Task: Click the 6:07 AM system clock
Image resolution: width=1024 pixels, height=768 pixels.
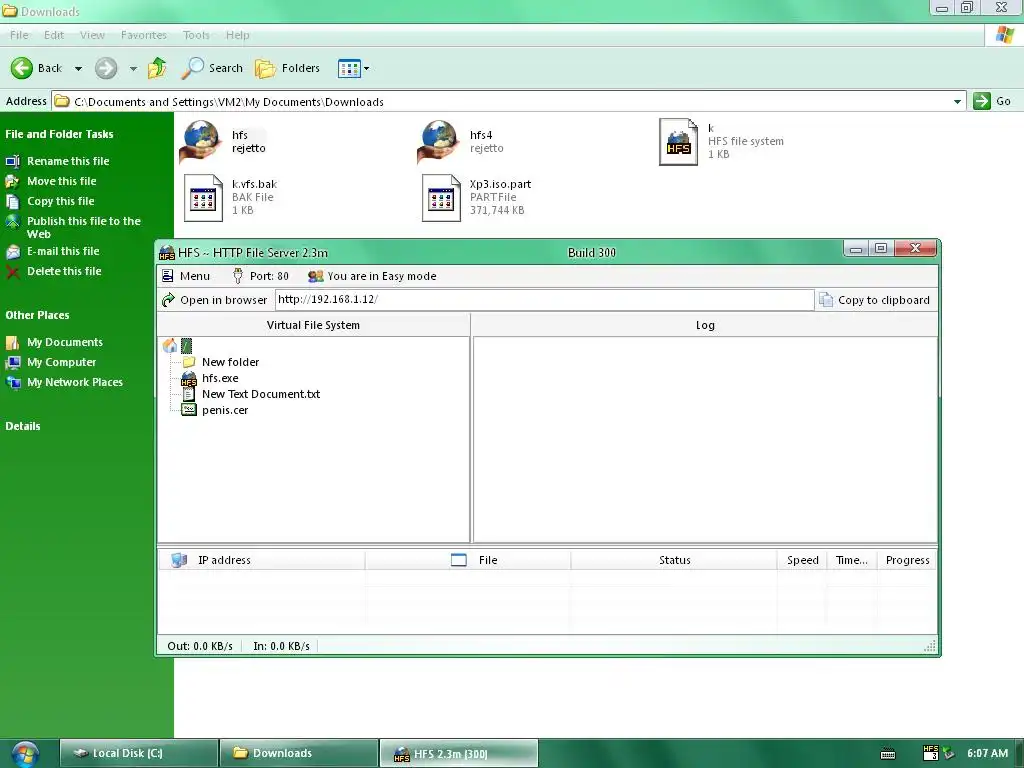Action: coord(987,753)
